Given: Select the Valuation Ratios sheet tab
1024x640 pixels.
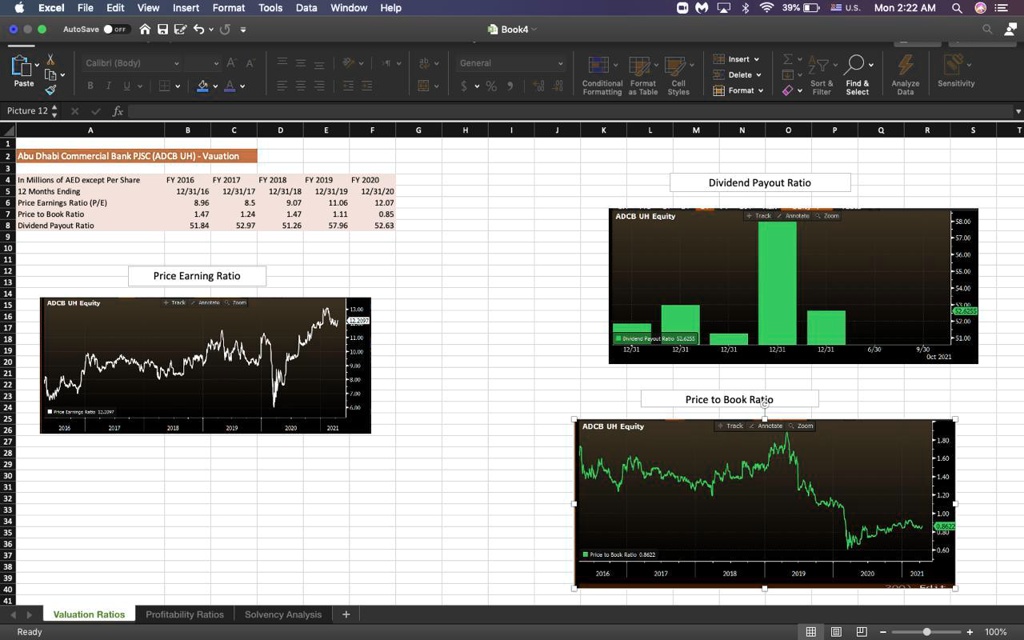Looking at the screenshot, I should click(x=89, y=615).
